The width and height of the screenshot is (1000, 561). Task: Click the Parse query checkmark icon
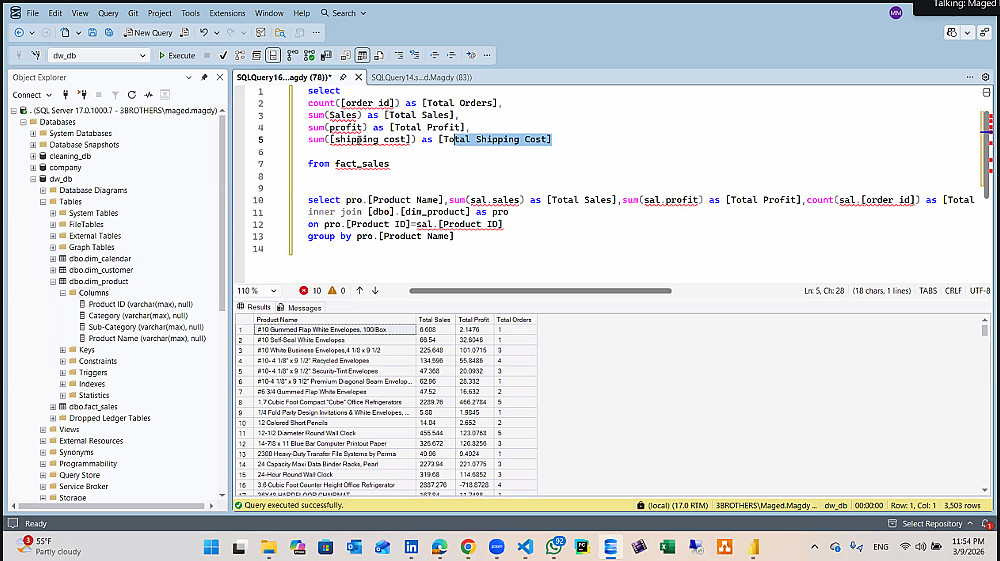tap(224, 56)
